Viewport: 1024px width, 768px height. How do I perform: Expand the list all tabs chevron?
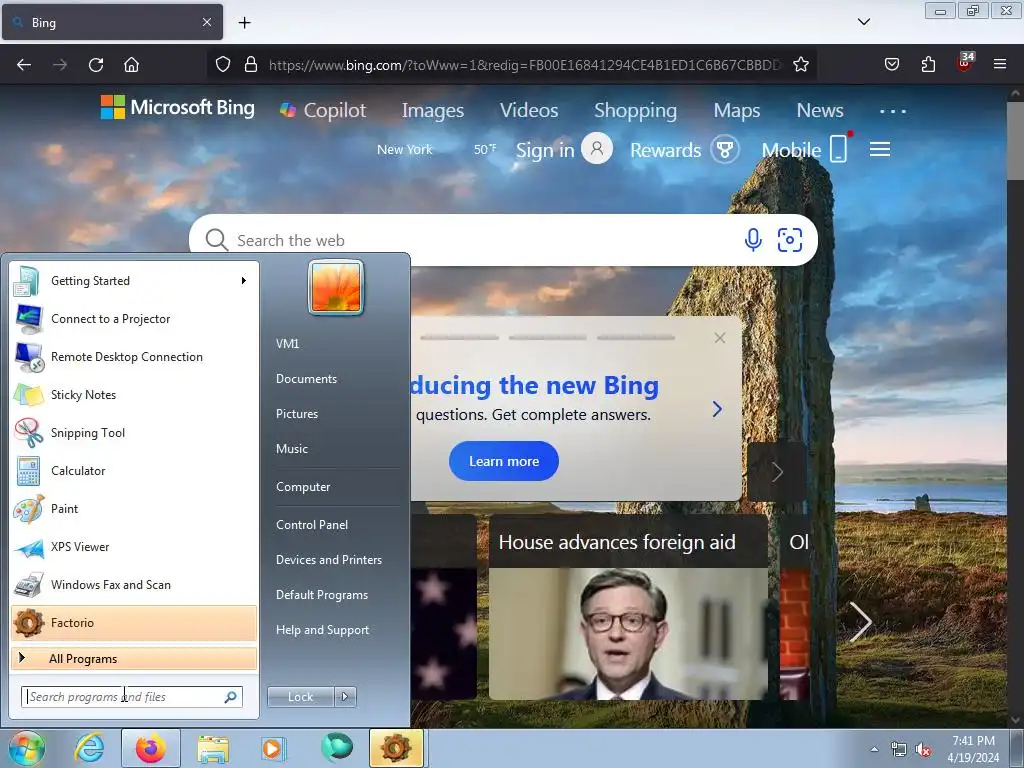pos(863,22)
